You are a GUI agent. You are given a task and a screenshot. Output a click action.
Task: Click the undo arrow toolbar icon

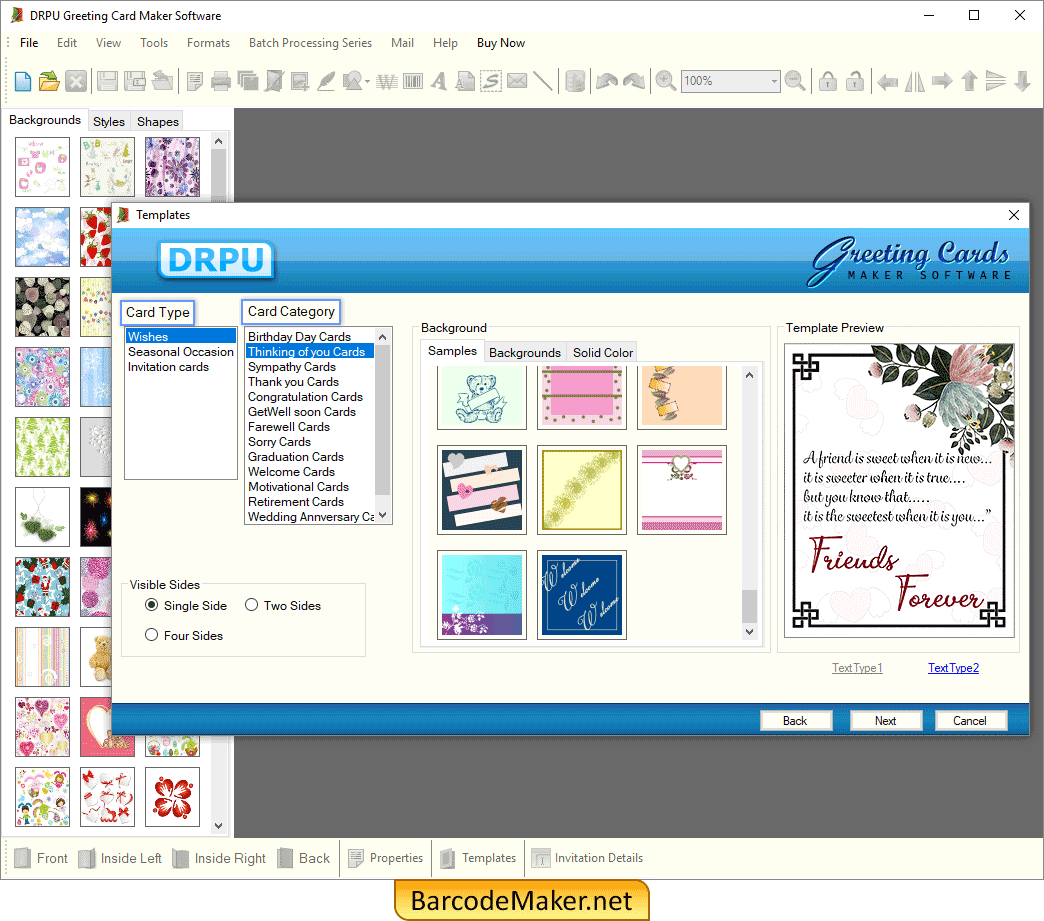point(607,81)
